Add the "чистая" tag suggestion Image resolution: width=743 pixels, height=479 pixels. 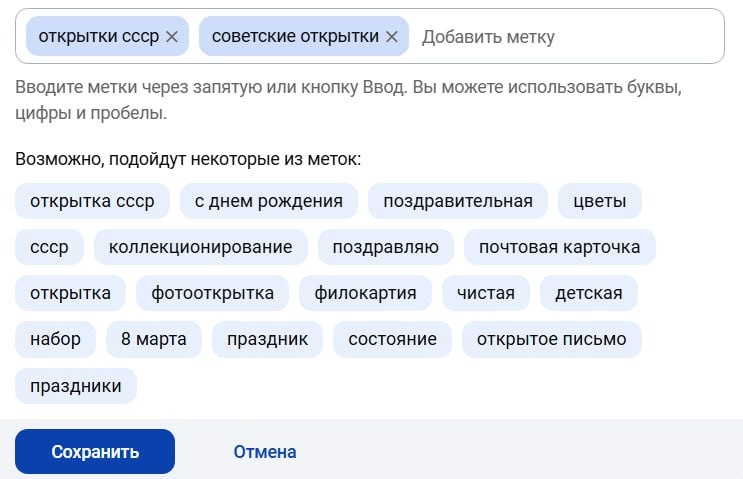tap(486, 293)
